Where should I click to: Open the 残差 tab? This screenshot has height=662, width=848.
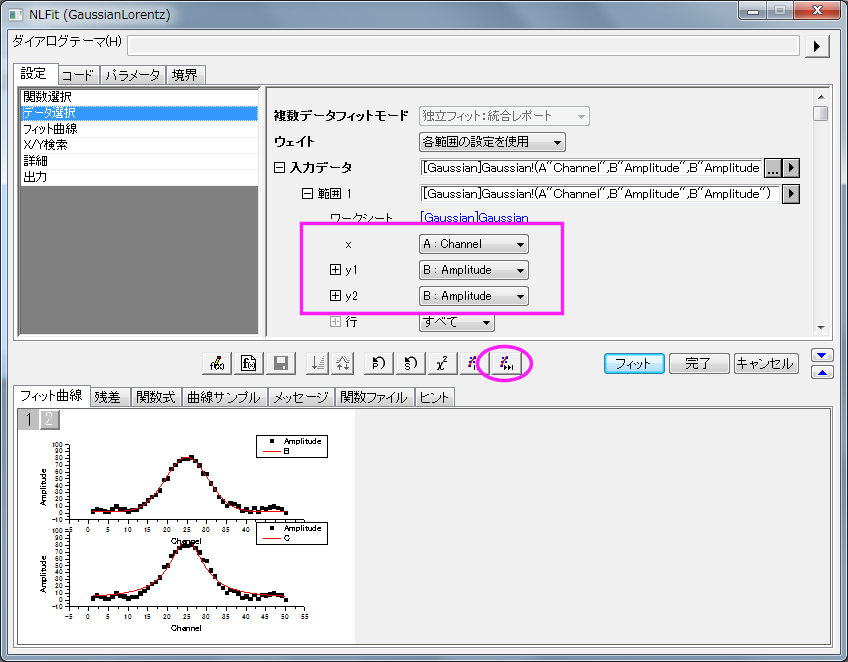coord(108,398)
